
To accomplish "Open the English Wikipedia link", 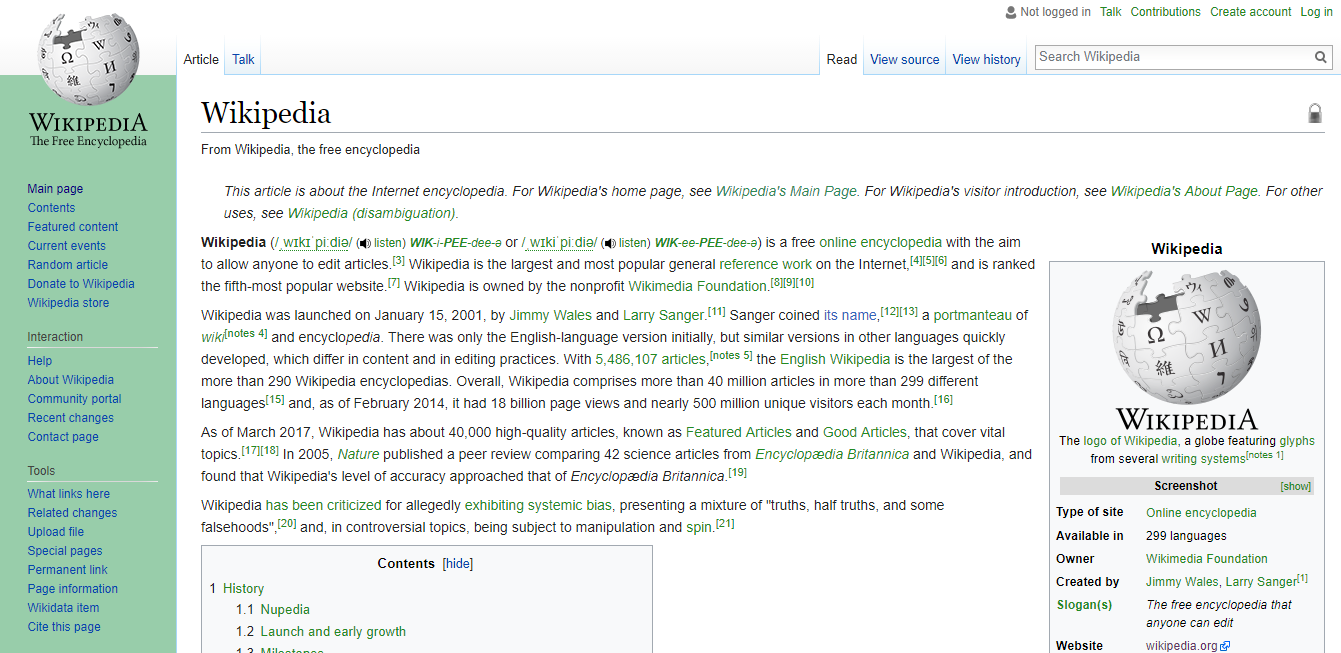I will point(835,359).
